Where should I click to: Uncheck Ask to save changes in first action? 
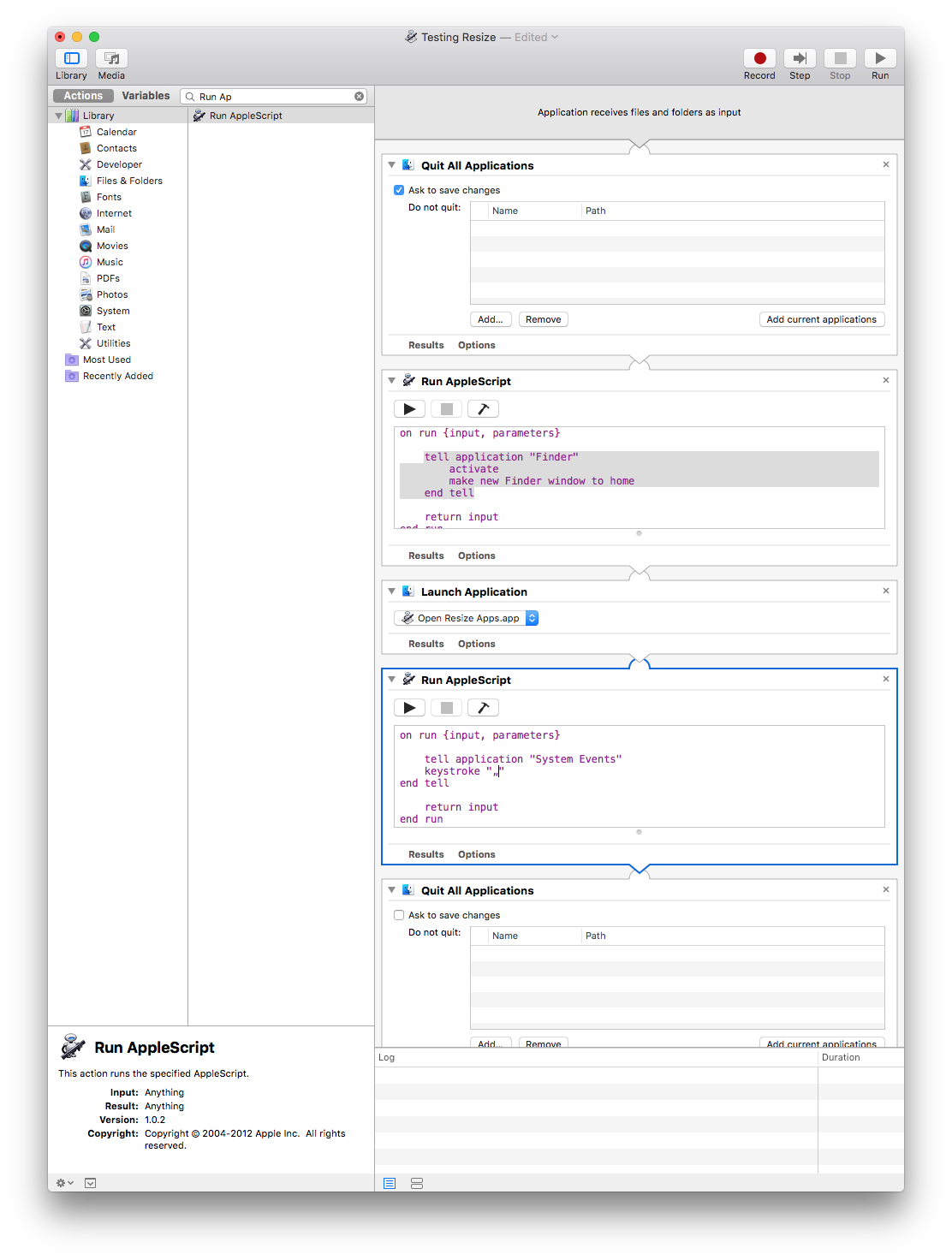399,190
